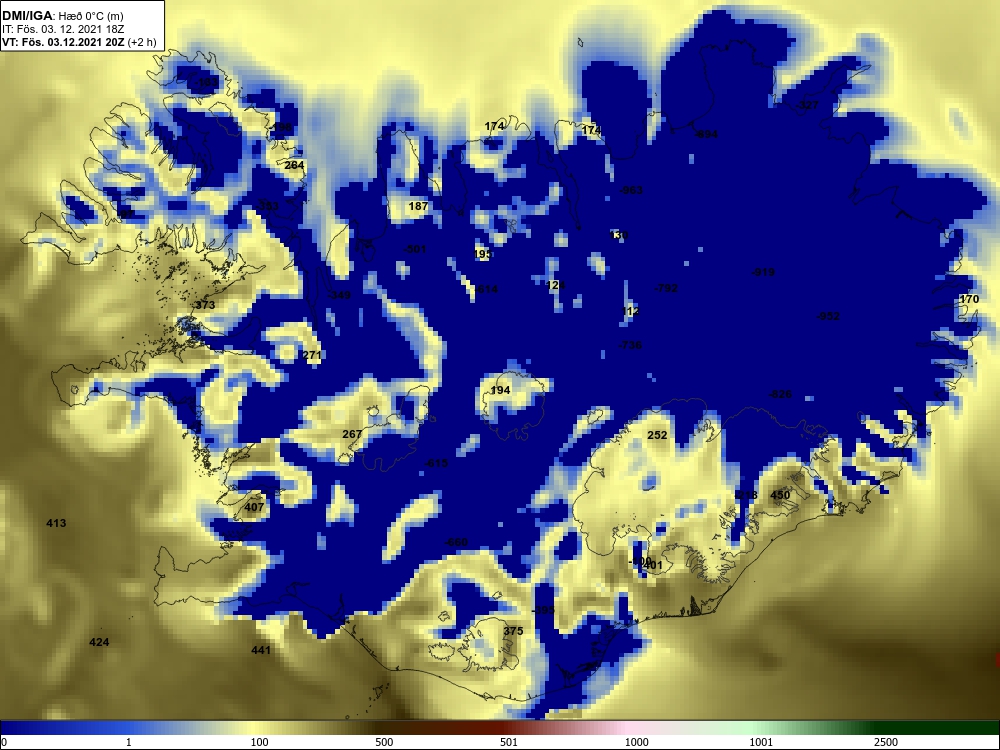Select the map value -614
This screenshot has height=750, width=1000.
click(486, 289)
